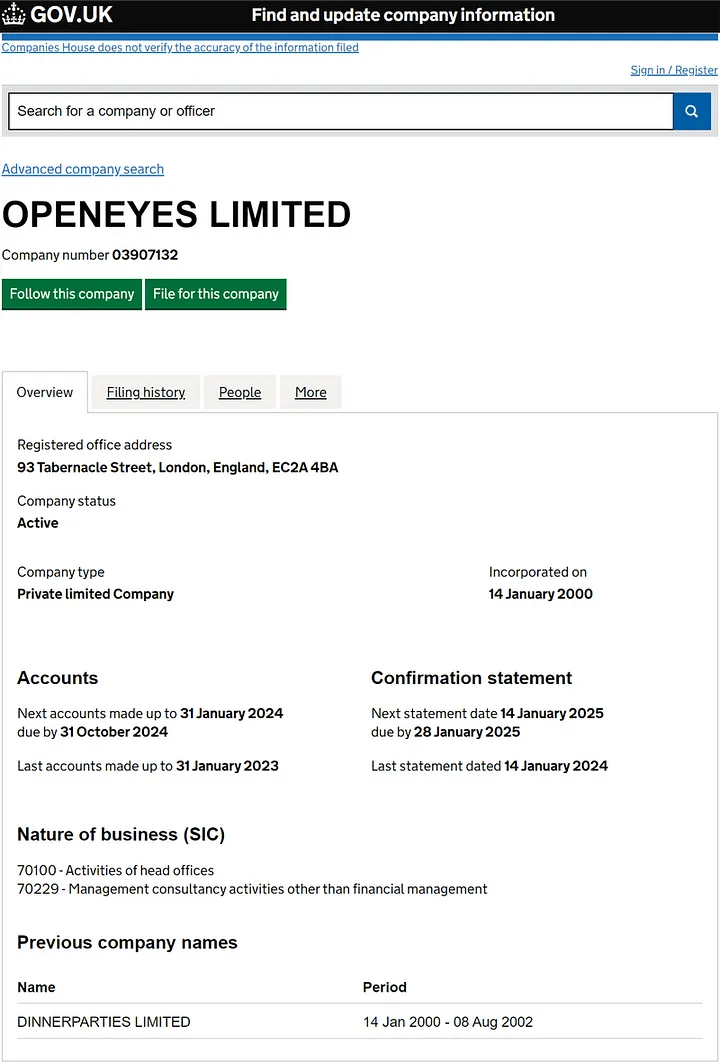Click the Accounts section heading
Viewport: 720px width, 1062px height.
58,678
